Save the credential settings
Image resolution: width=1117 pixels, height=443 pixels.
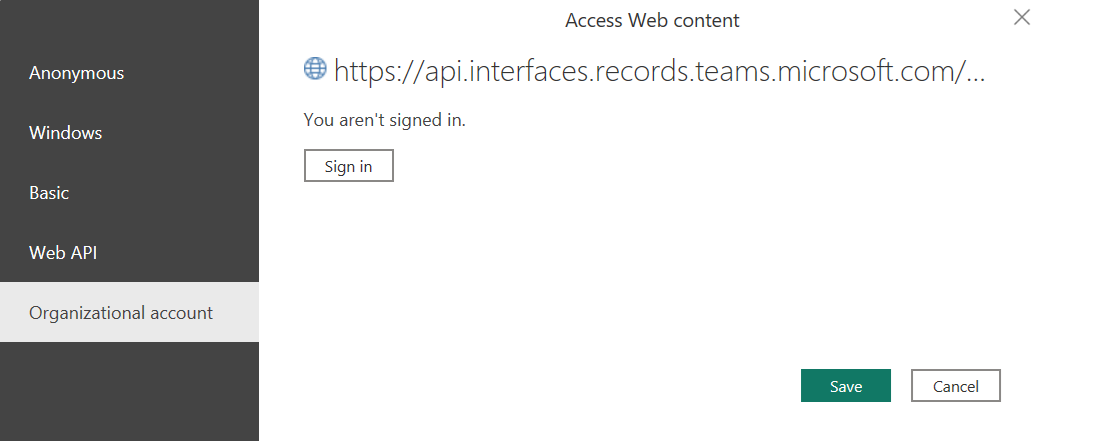(x=845, y=386)
